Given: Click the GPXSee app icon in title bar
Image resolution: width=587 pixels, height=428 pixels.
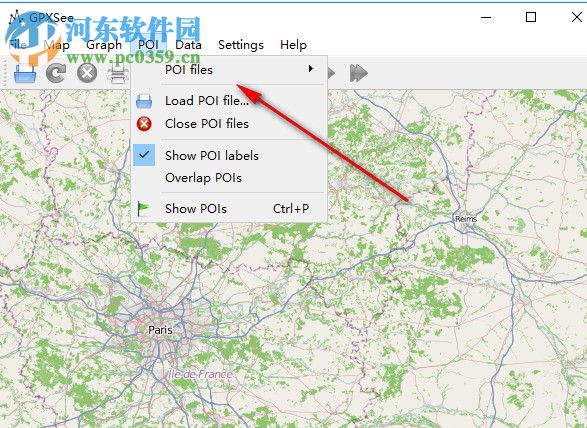Looking at the screenshot, I should point(15,17).
